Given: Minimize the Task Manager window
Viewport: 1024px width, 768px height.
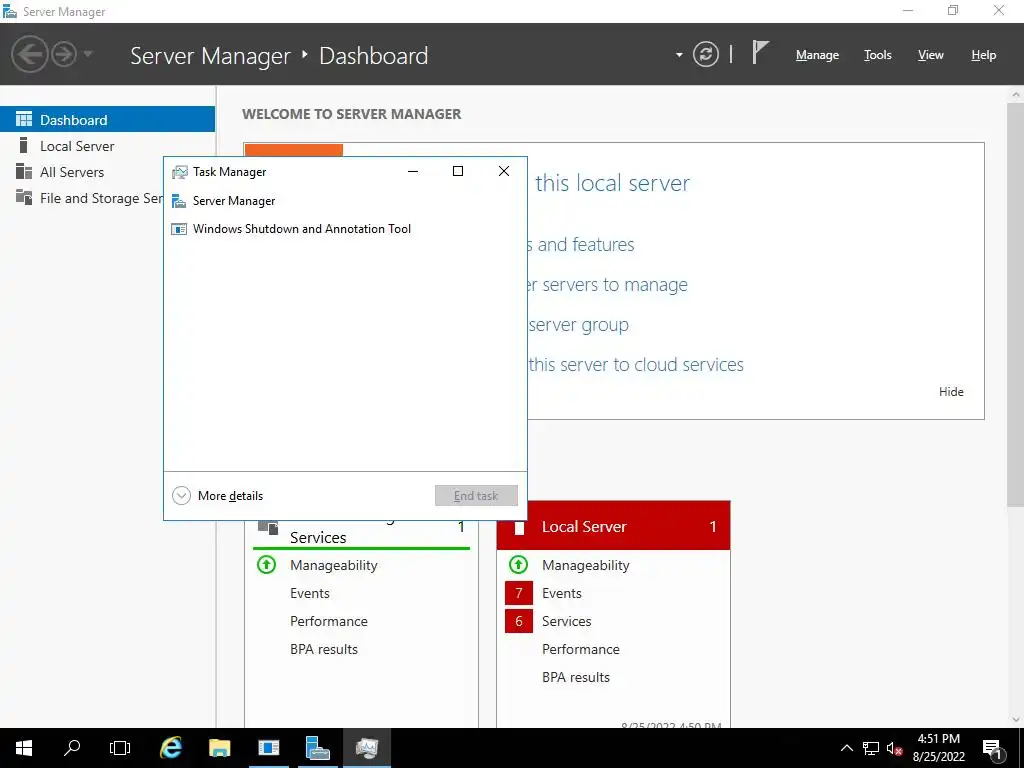Looking at the screenshot, I should 413,171.
